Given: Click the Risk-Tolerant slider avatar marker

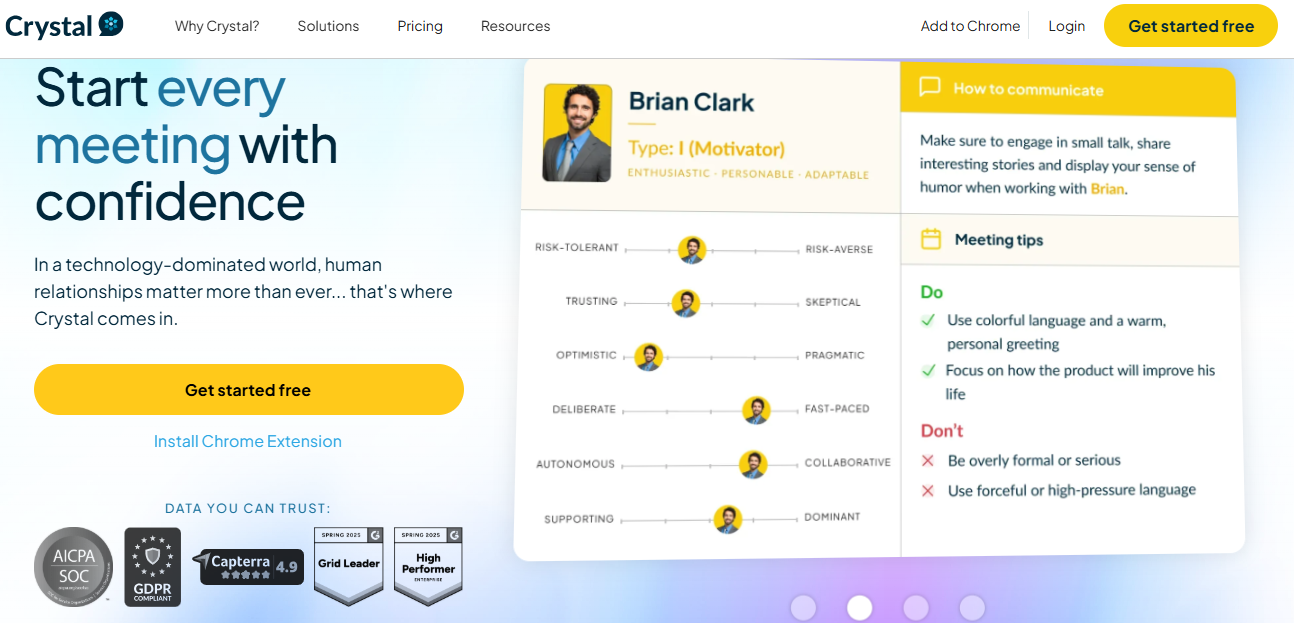Looking at the screenshot, I should tap(692, 250).
